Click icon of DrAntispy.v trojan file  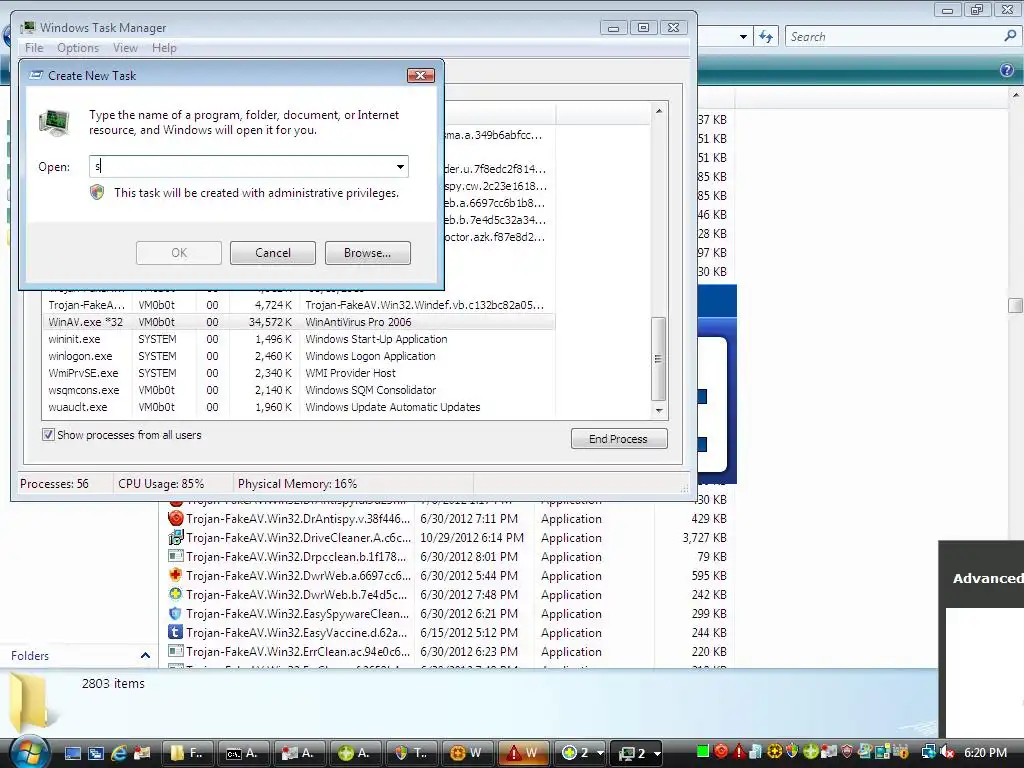click(x=175, y=519)
